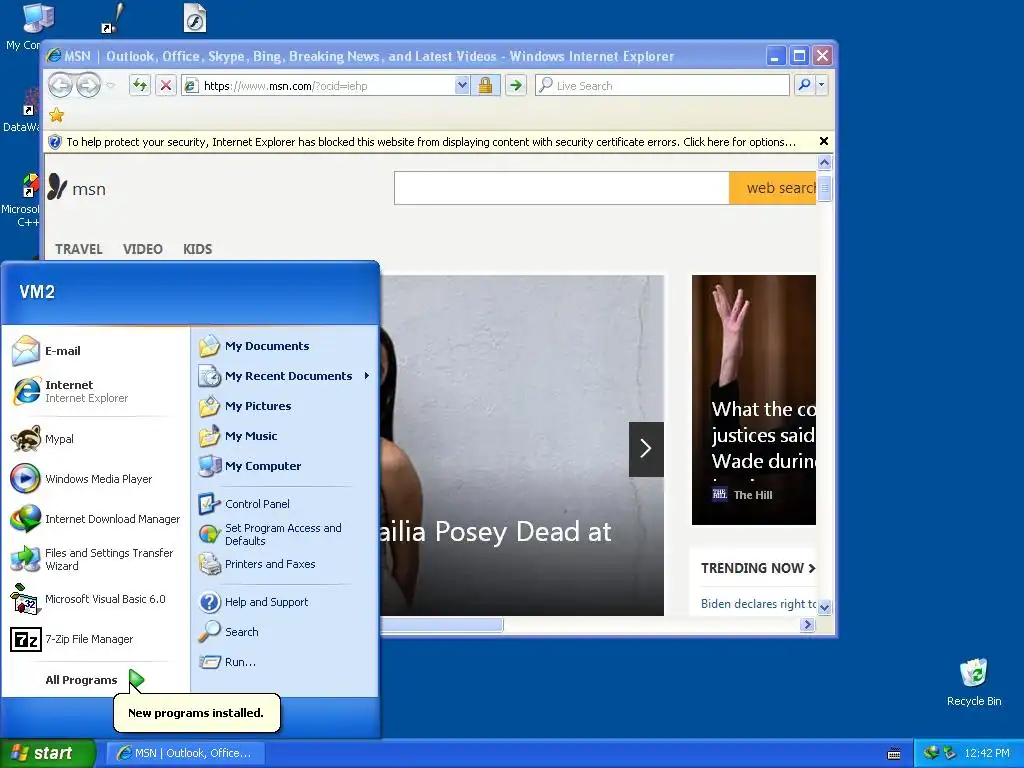Expand My Recent Documents submenu
This screenshot has width=1024, height=768.
[284, 376]
